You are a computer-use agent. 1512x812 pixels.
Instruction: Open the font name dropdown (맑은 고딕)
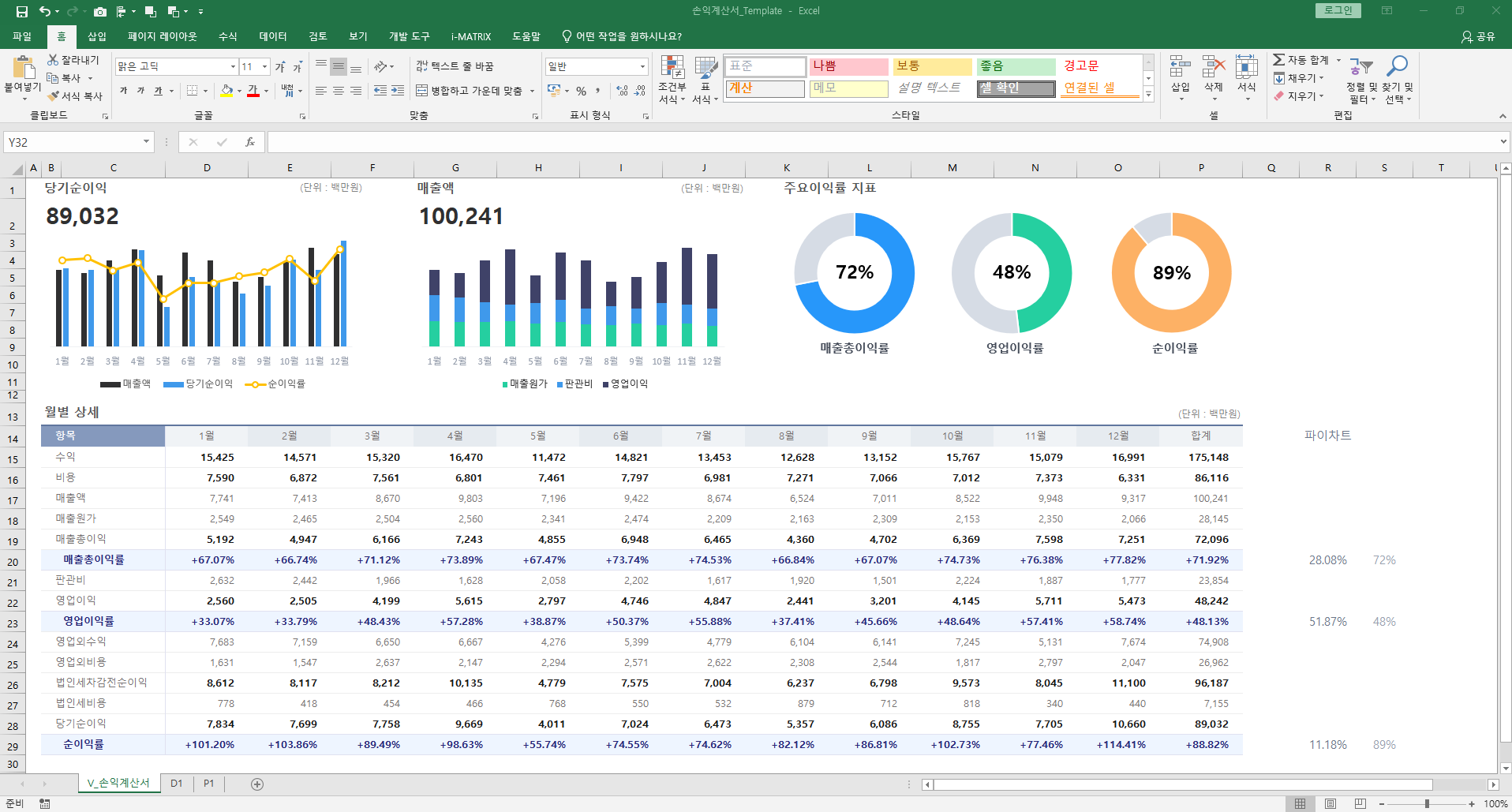233,67
